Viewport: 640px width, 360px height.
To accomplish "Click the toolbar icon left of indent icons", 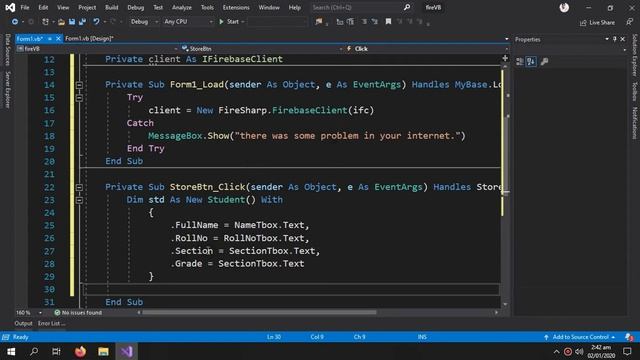I will pyautogui.click(x=319, y=22).
